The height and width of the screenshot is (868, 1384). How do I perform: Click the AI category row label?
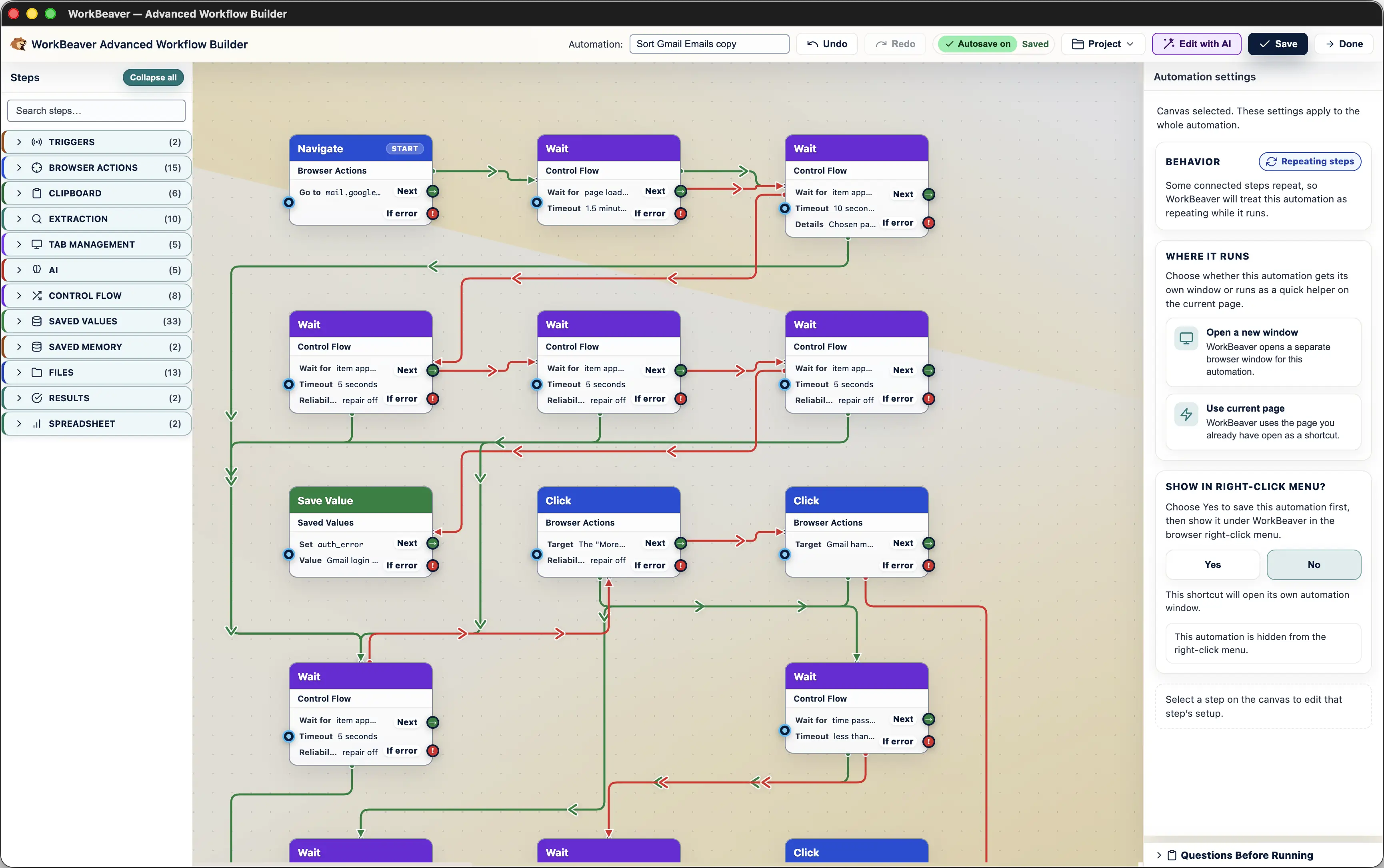(x=53, y=270)
